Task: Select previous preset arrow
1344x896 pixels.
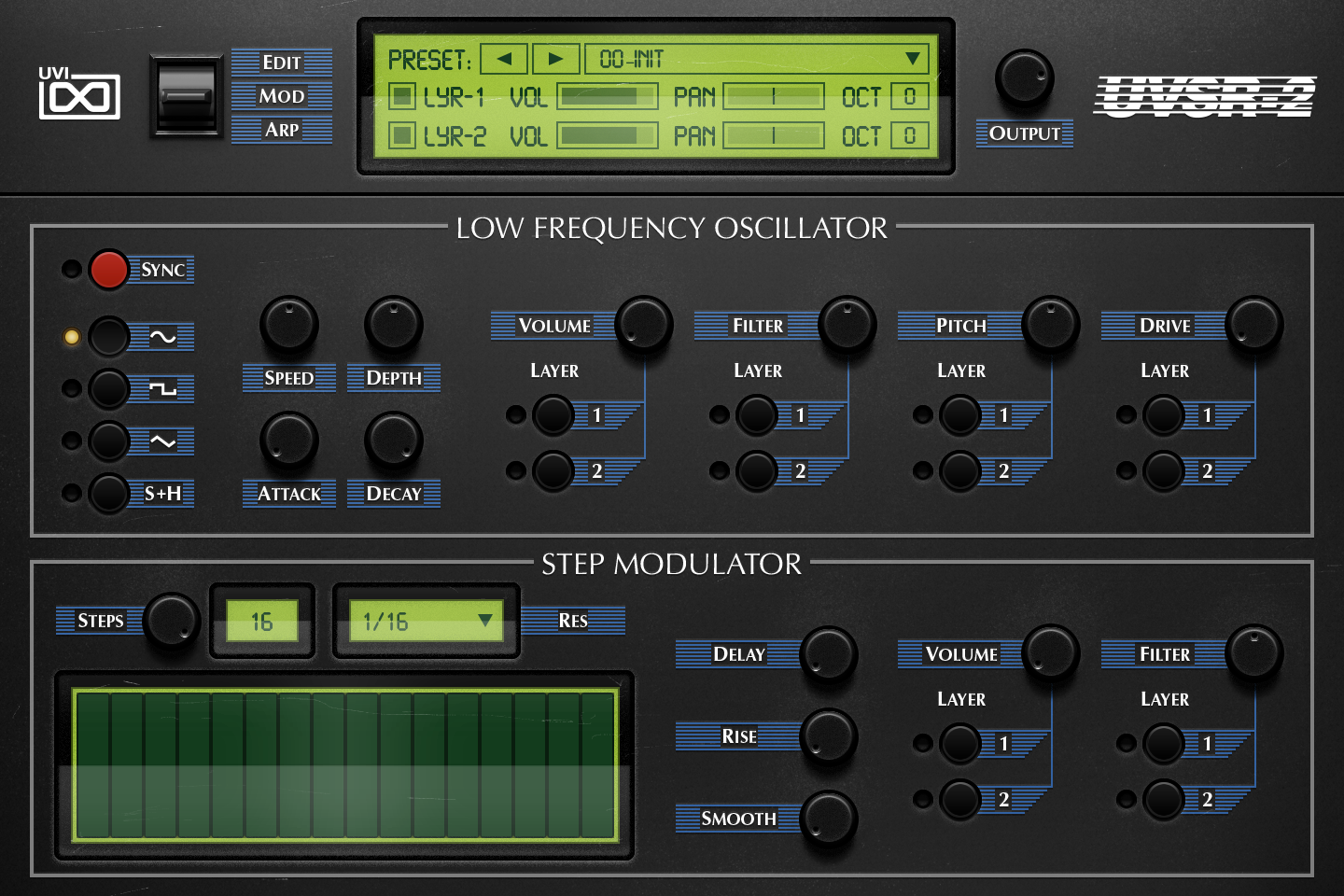Action: pyautogui.click(x=504, y=59)
